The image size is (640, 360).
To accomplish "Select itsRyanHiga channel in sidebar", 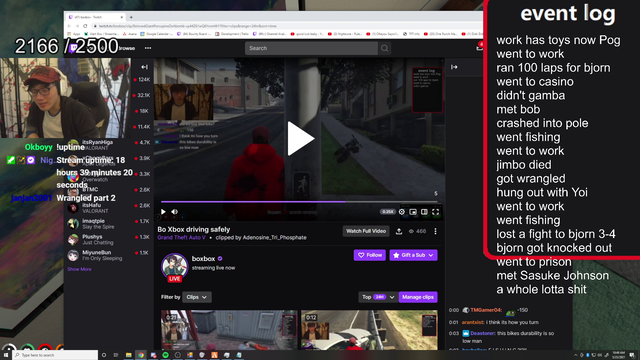I will [109, 144].
